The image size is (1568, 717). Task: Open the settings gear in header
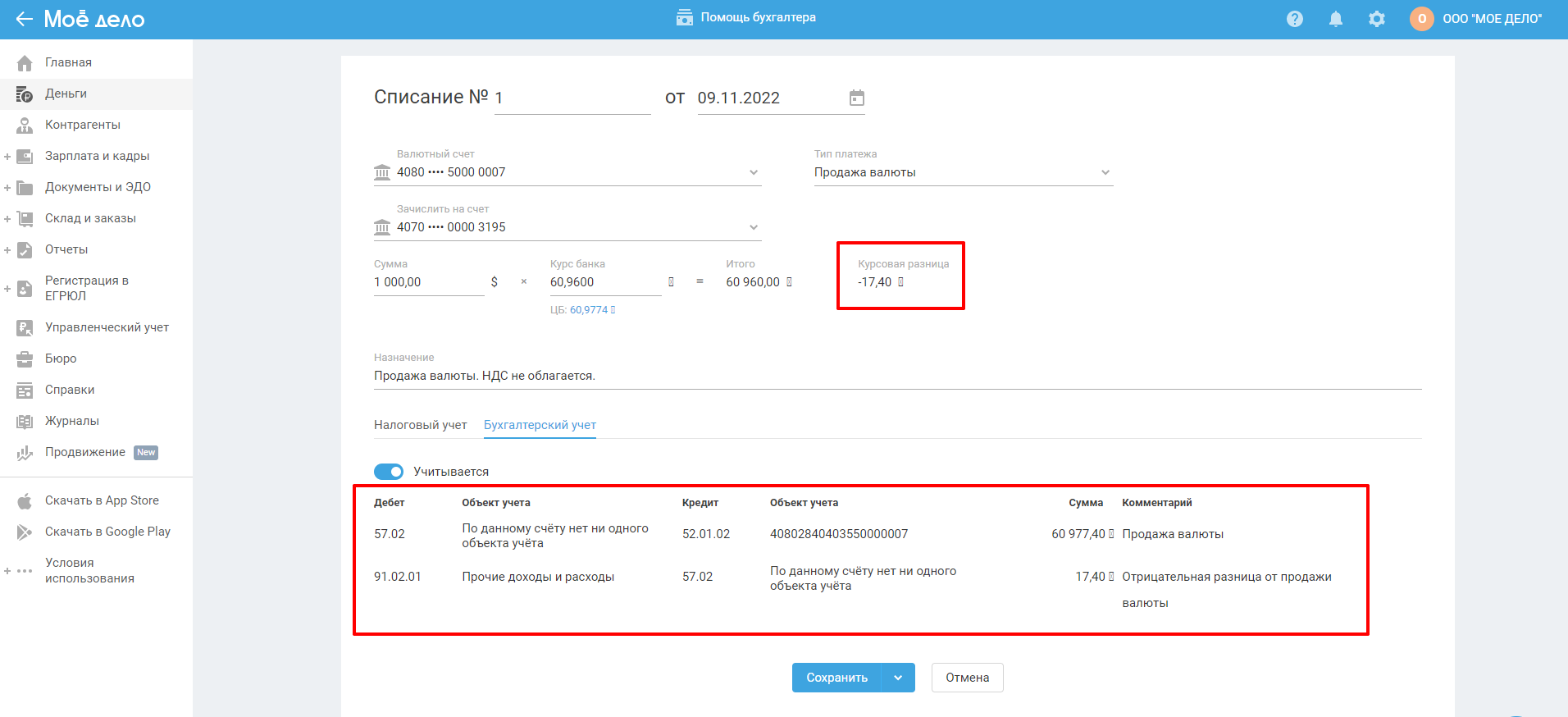[x=1377, y=19]
